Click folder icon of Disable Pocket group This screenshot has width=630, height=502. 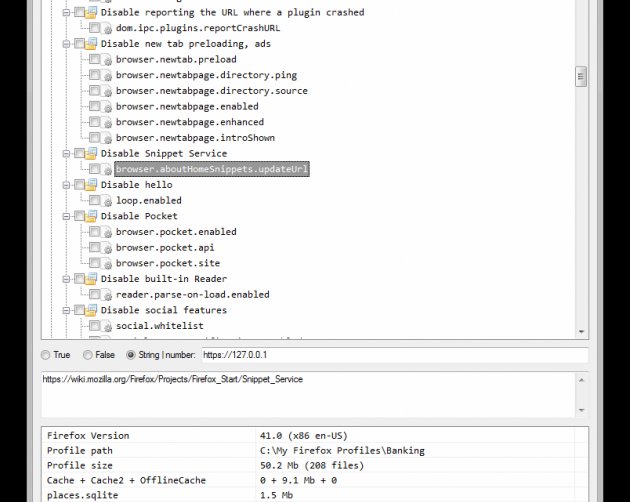click(x=91, y=216)
